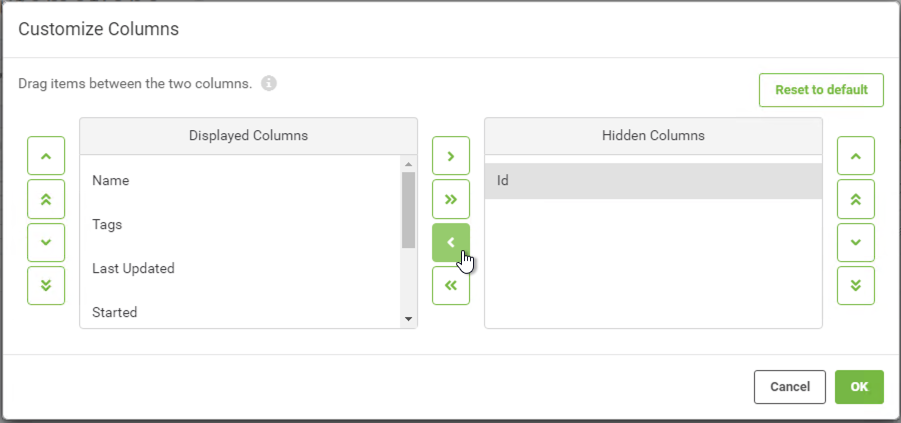Move hidden column up one position
This screenshot has height=423, width=901.
[856, 156]
